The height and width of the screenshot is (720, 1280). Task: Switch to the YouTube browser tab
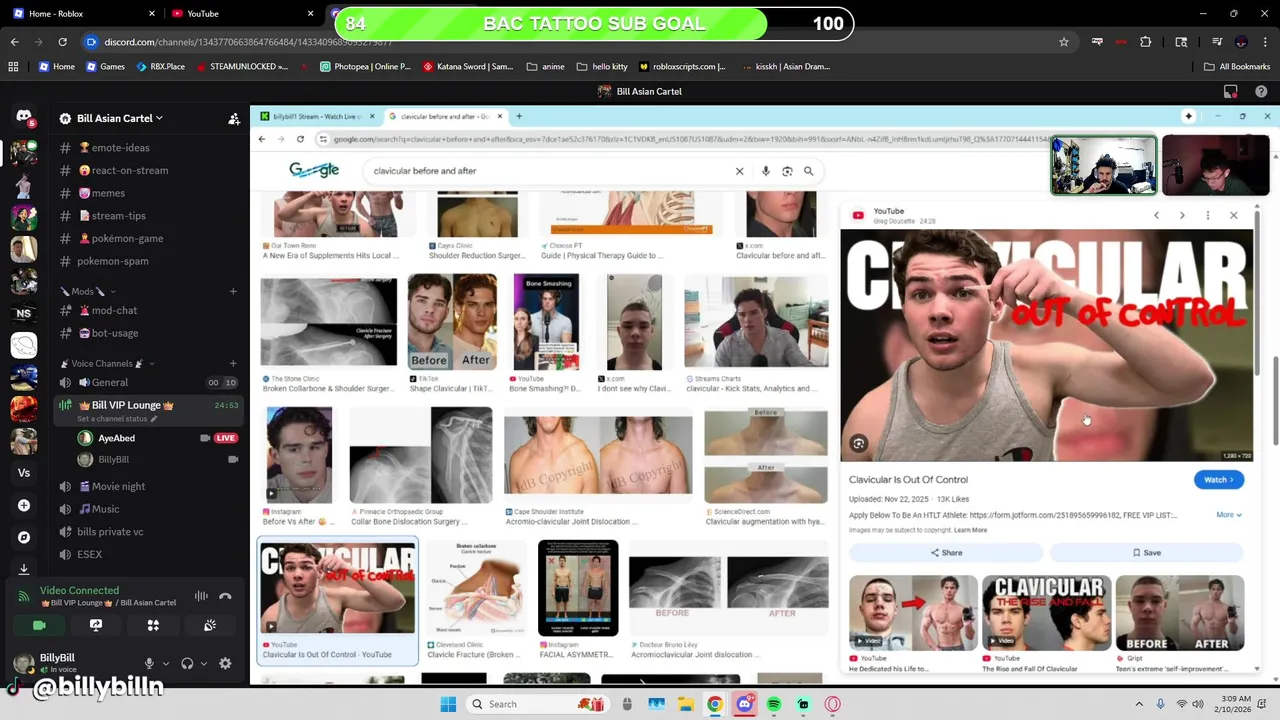click(240, 13)
